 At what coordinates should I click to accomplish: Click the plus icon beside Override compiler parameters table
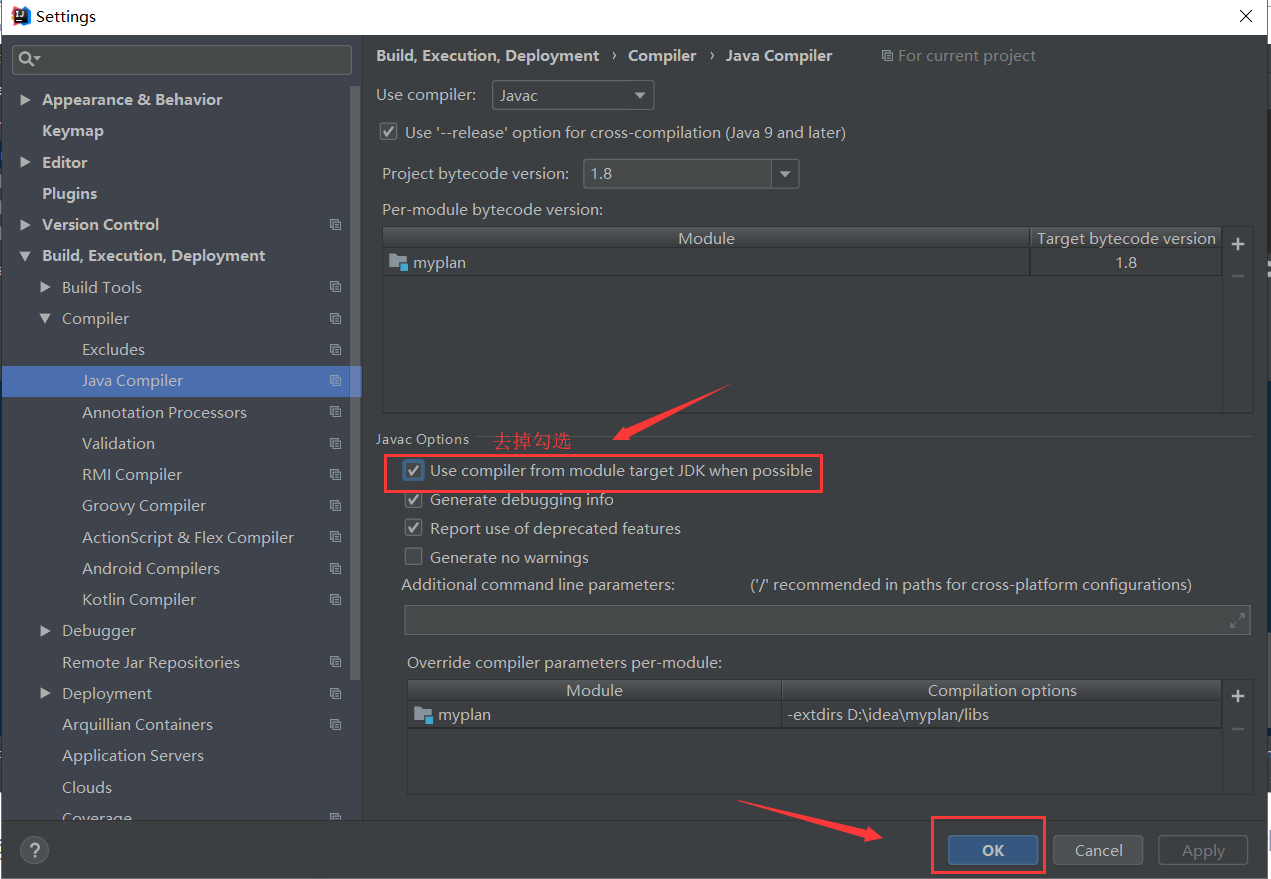click(1237, 696)
